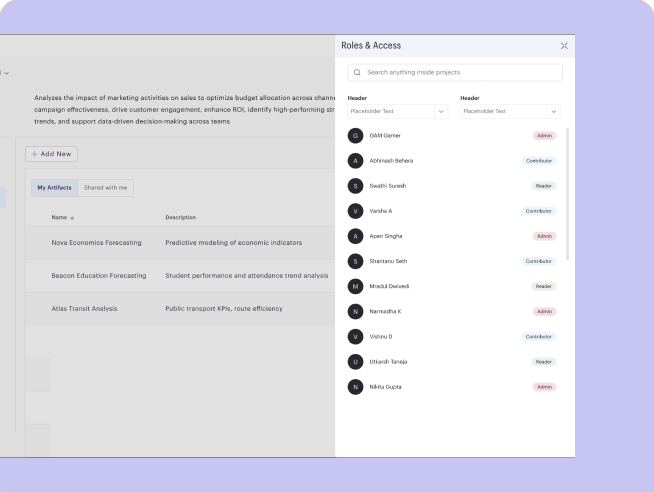Select the name 'Varsha A'
The width and height of the screenshot is (654, 492).
click(x=381, y=211)
